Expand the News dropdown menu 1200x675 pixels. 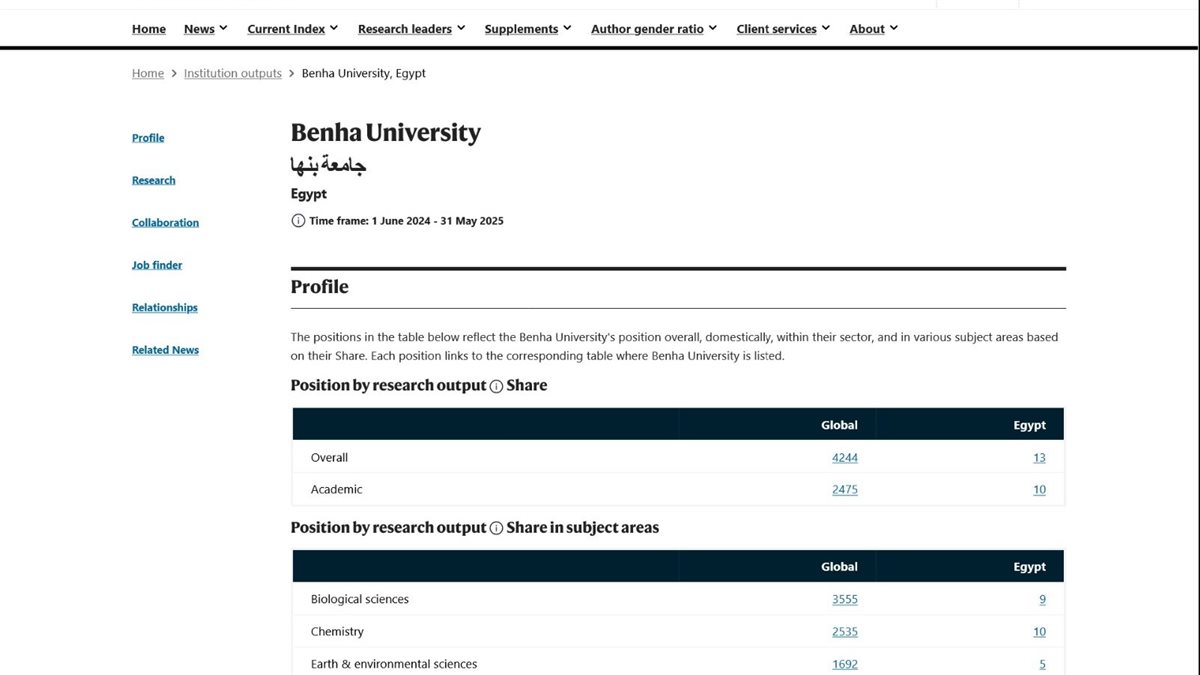point(205,29)
